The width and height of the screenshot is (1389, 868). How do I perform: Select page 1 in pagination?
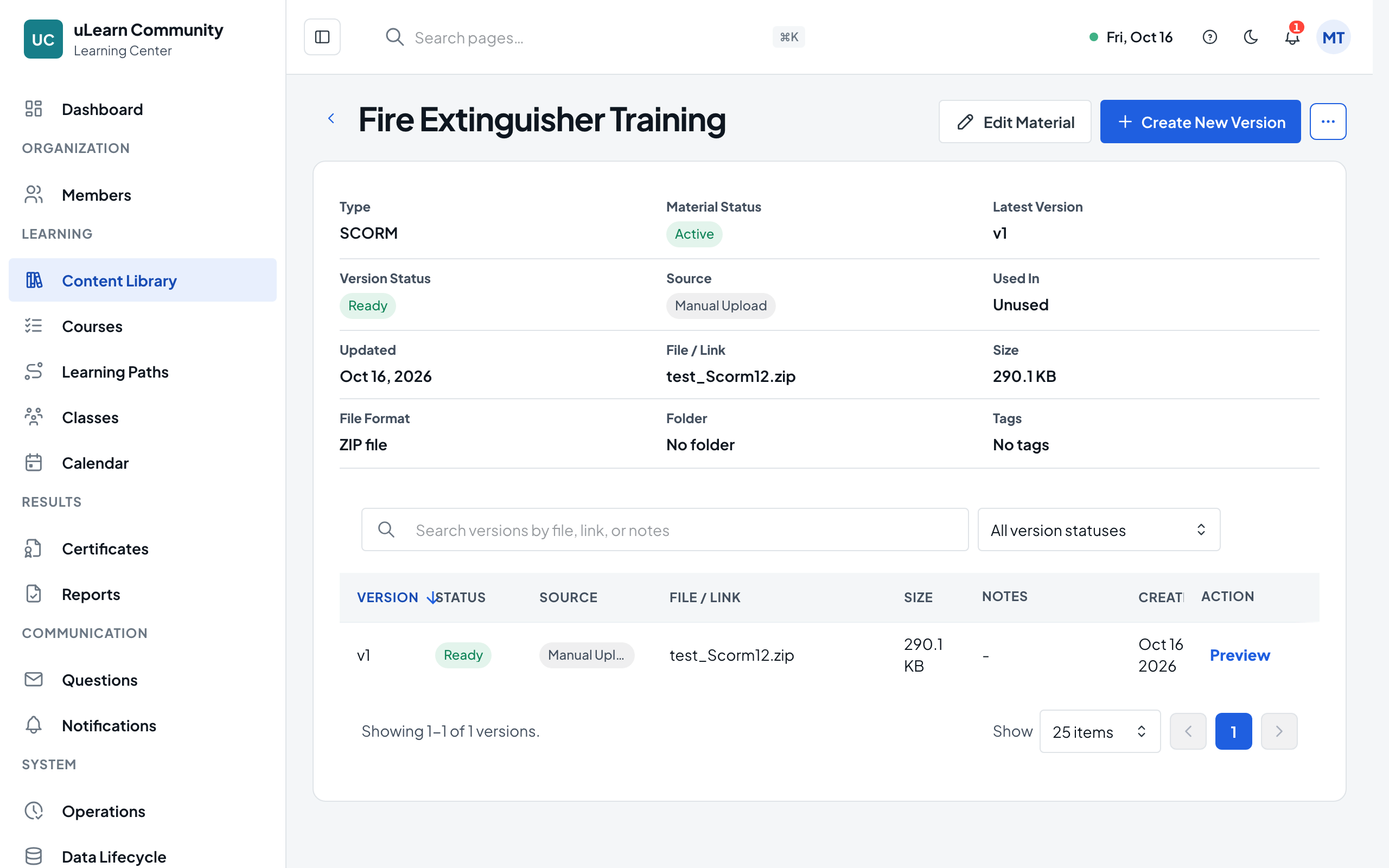pyautogui.click(x=1233, y=731)
